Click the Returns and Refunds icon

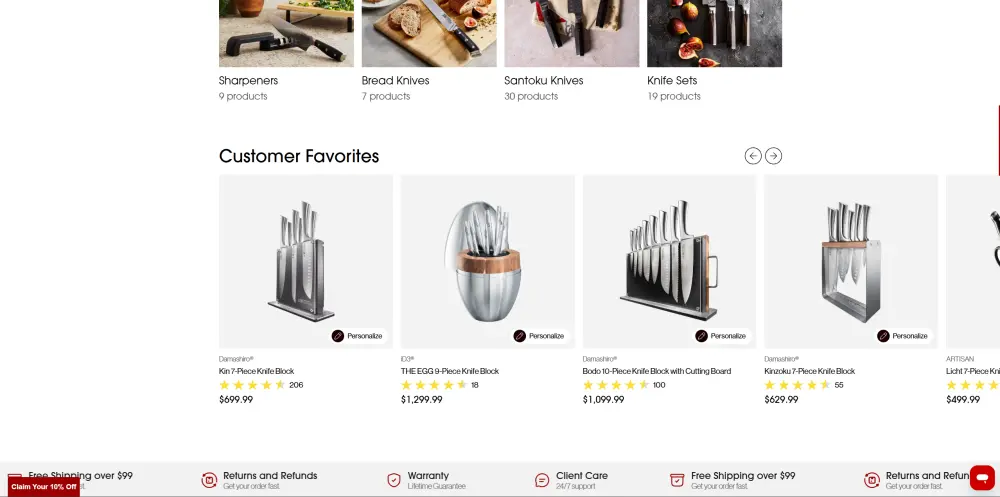(209, 480)
